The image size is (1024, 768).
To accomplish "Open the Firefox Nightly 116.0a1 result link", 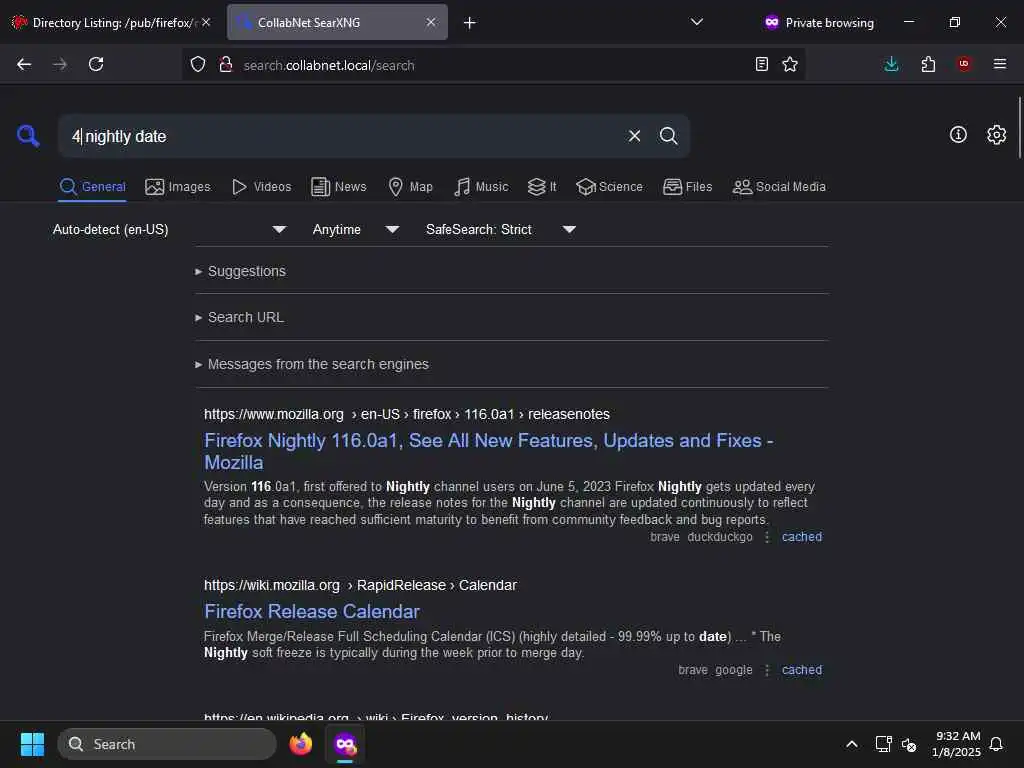I will point(488,451).
